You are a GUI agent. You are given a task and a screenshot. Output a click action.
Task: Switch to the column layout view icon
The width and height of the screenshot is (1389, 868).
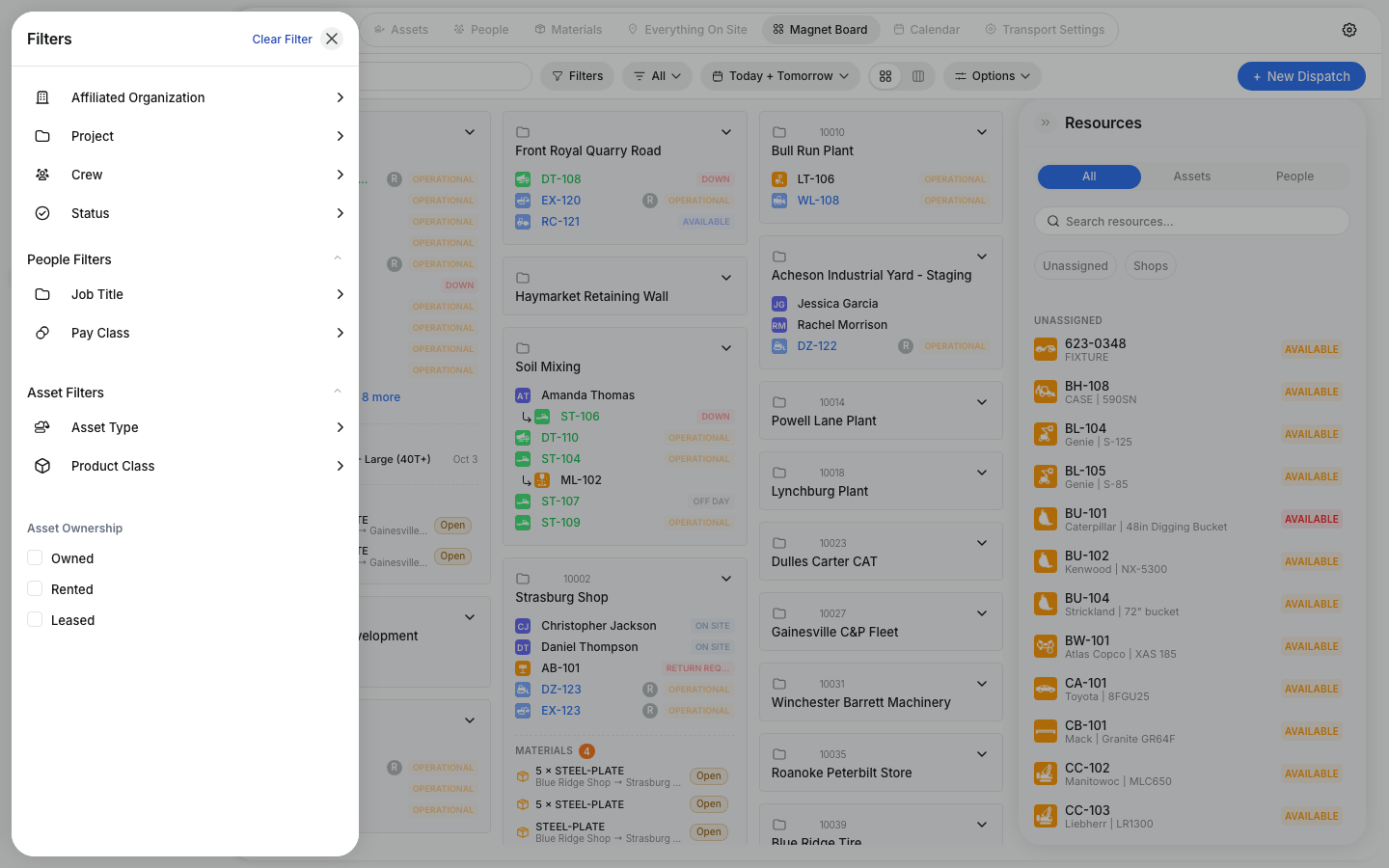click(x=918, y=76)
